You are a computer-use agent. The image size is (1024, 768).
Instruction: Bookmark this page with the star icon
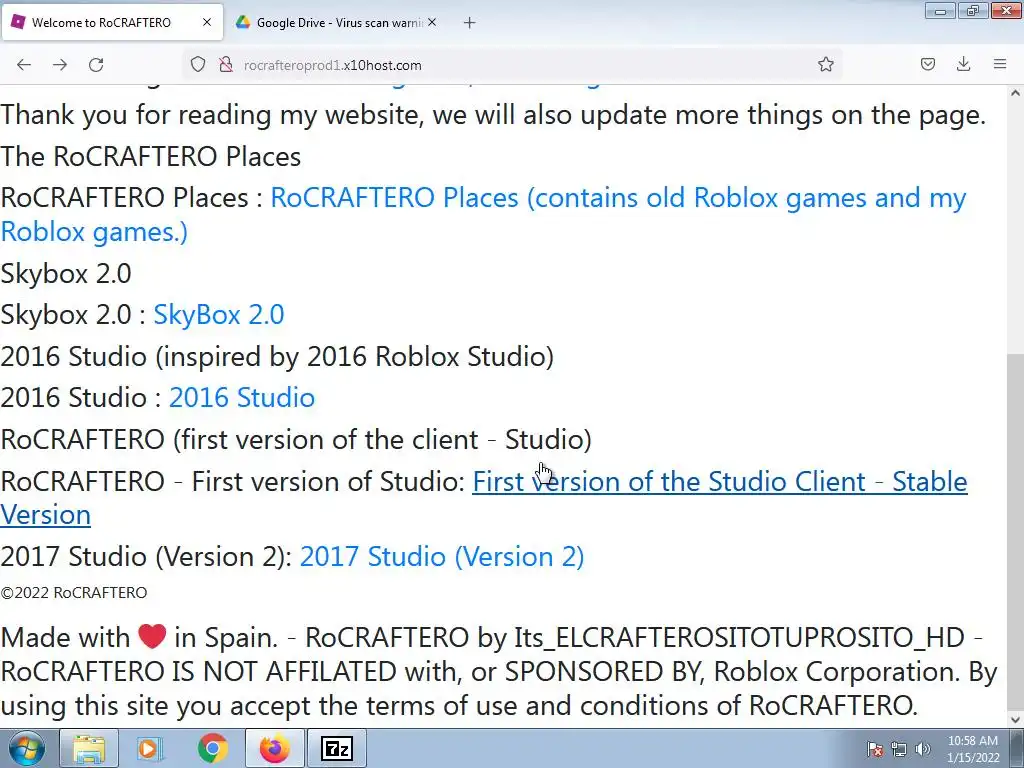coord(825,64)
